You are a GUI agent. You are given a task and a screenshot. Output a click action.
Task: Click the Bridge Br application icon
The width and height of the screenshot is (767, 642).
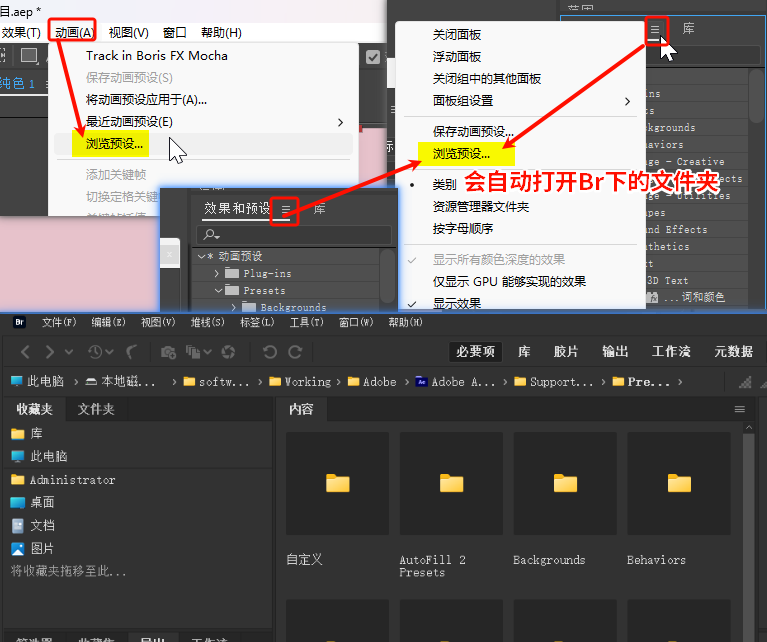[x=19, y=322]
